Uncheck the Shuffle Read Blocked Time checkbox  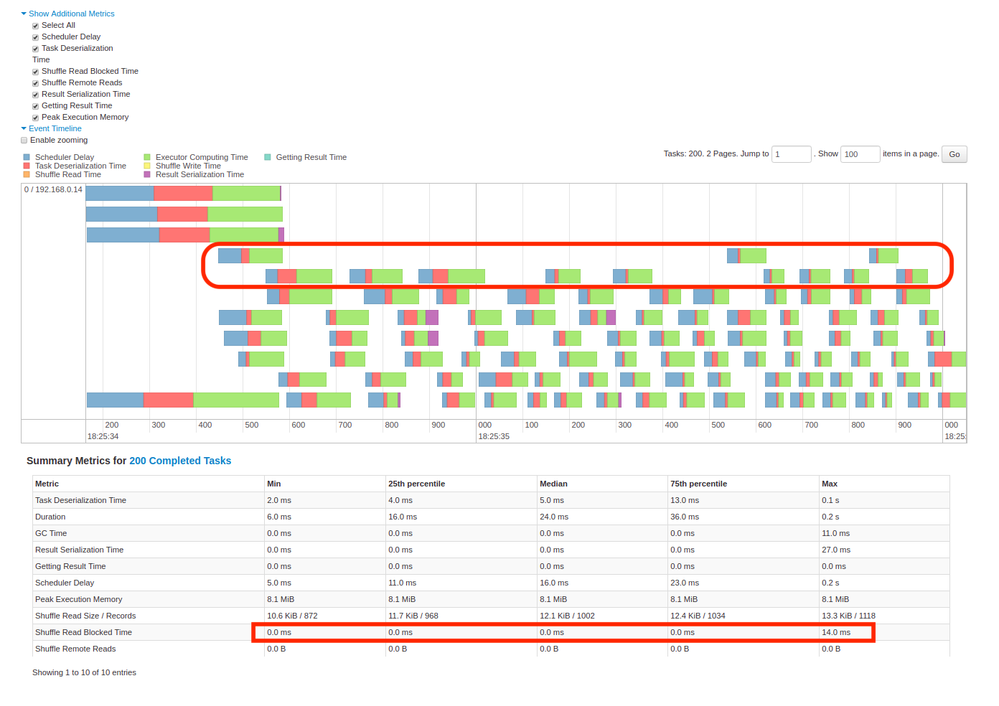(x=36, y=72)
